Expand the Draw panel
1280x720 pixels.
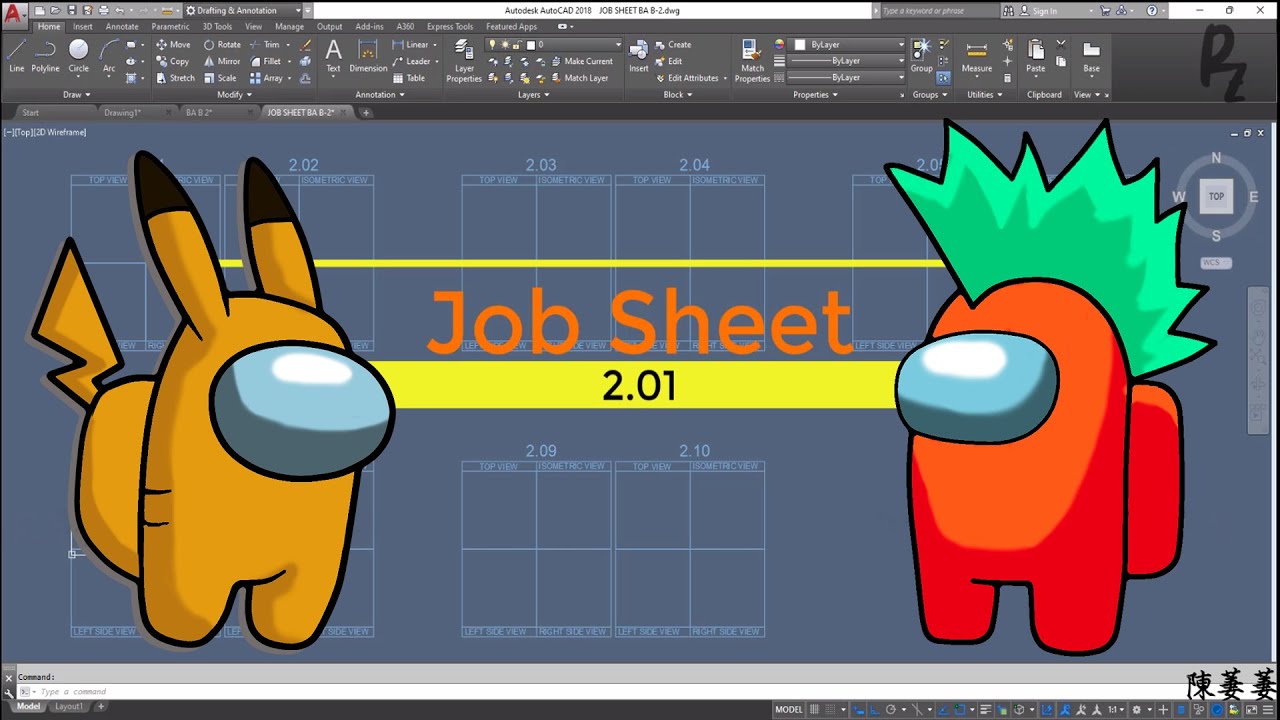76,95
